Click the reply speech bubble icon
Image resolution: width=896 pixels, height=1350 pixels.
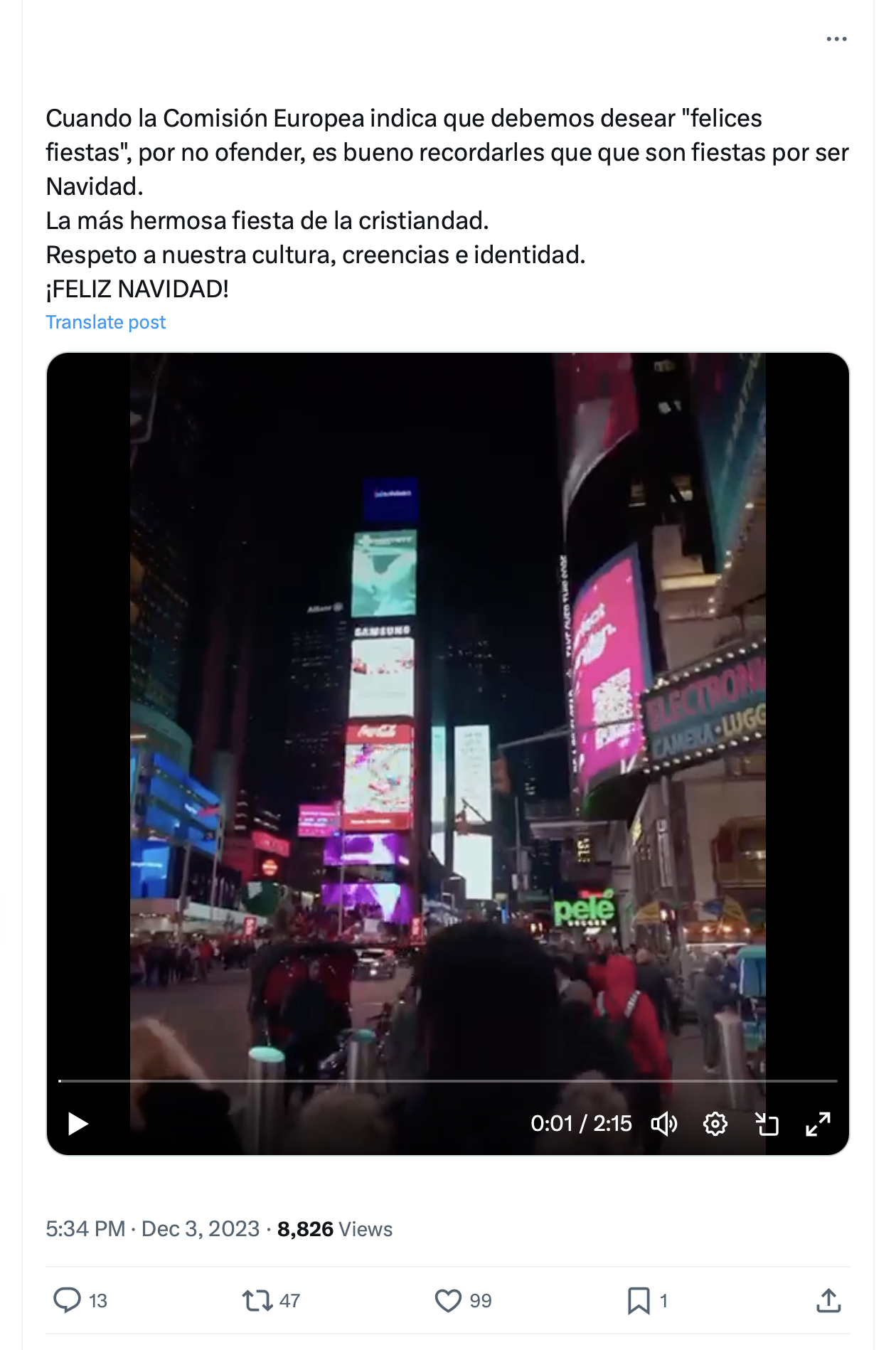(68, 1300)
